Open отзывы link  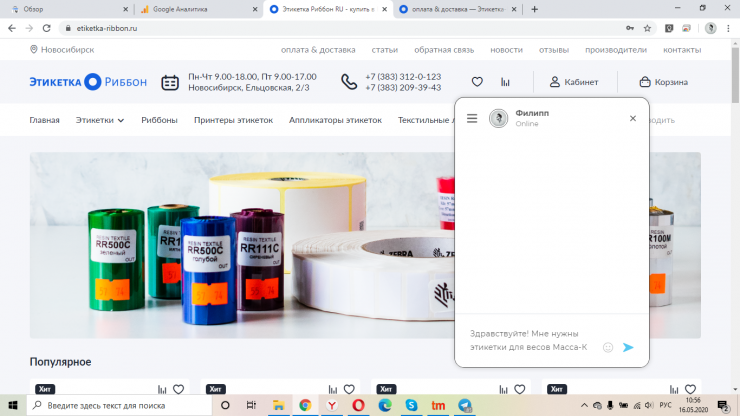coord(554,50)
